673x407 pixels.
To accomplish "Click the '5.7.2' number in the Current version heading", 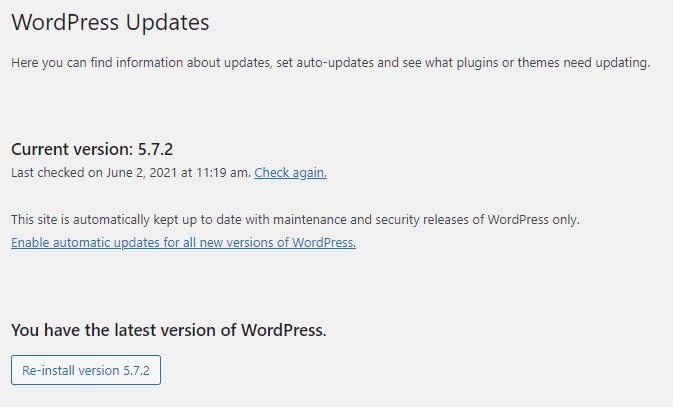I will 155,149.
